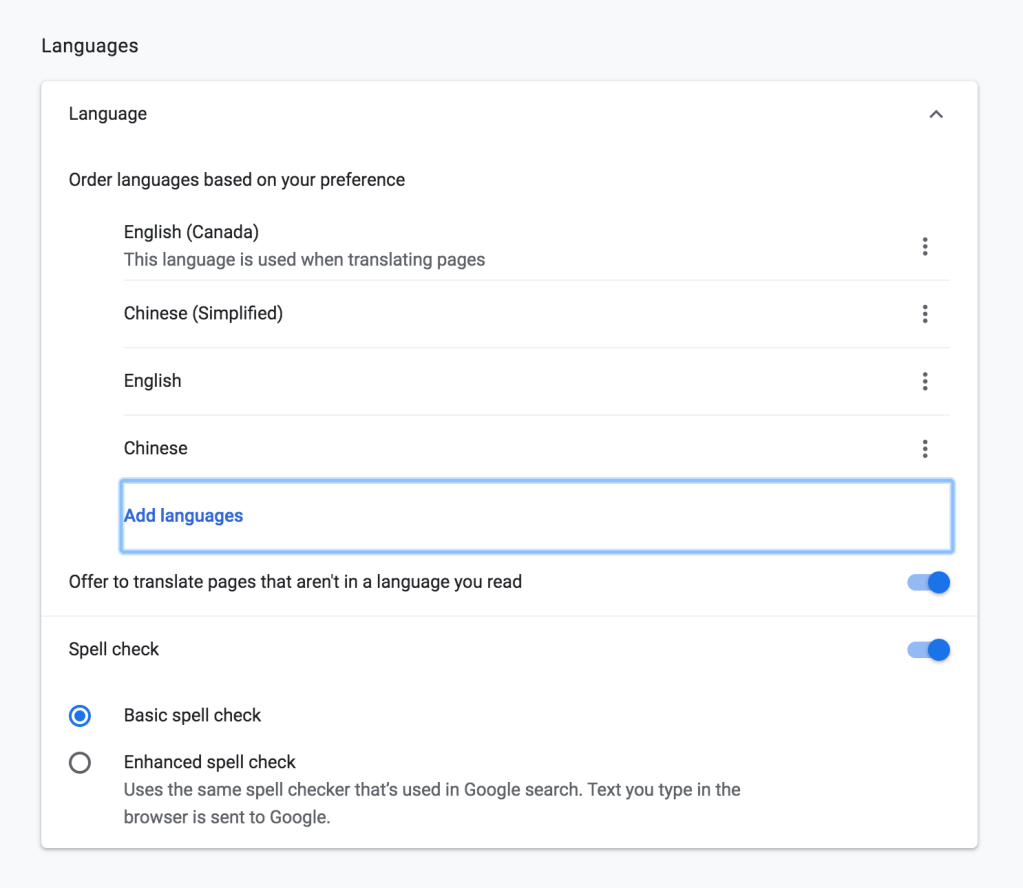Click the three-dot menu beside plain English

pyautogui.click(x=925, y=381)
